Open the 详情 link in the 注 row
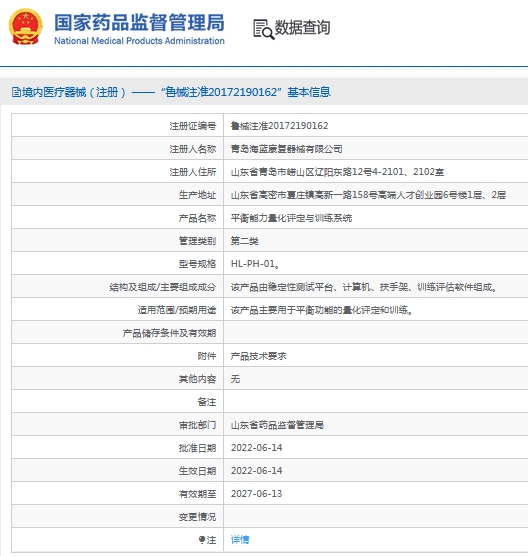This screenshot has width=528, height=556. (x=240, y=540)
